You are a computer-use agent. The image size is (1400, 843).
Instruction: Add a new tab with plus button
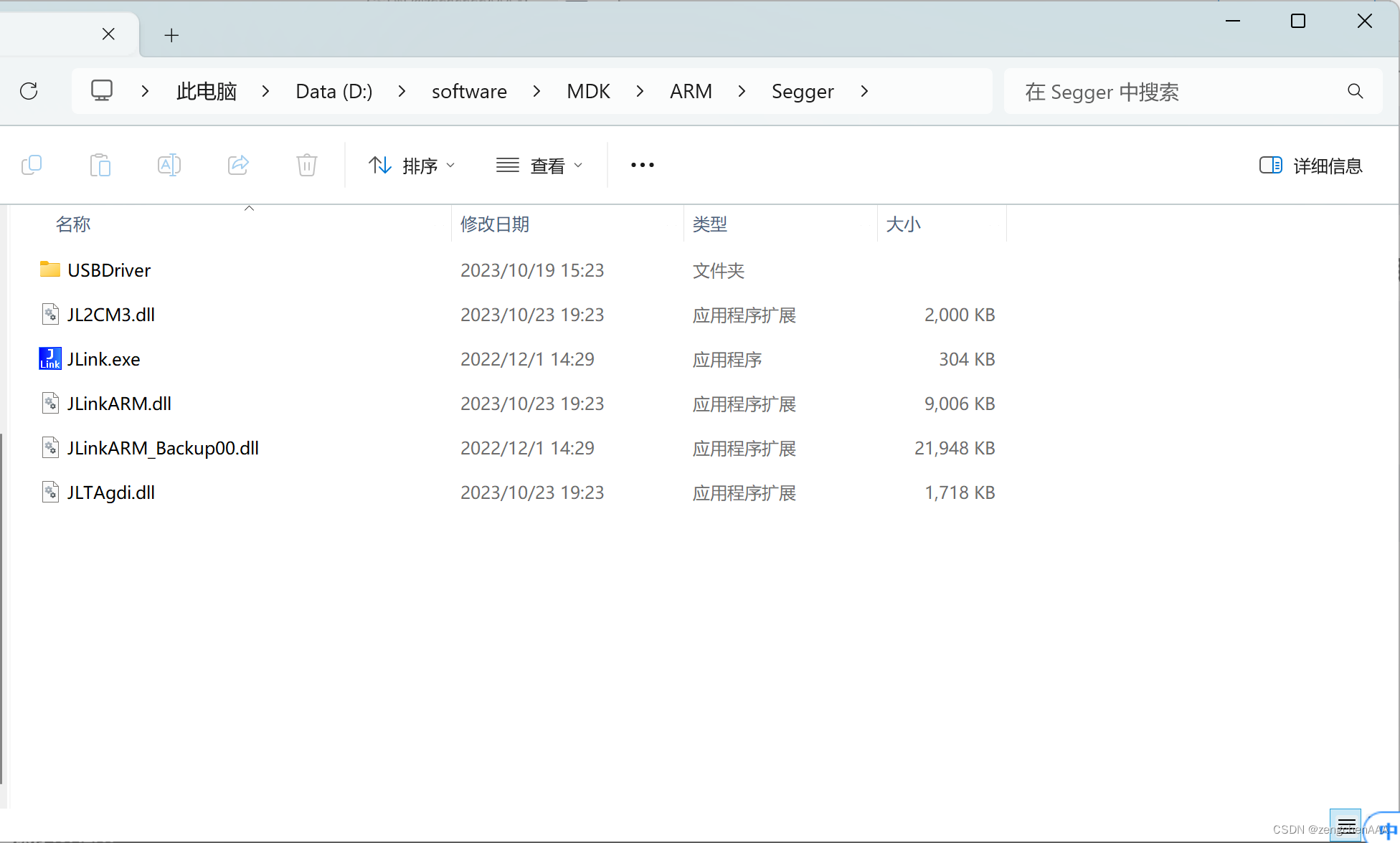pos(171,35)
